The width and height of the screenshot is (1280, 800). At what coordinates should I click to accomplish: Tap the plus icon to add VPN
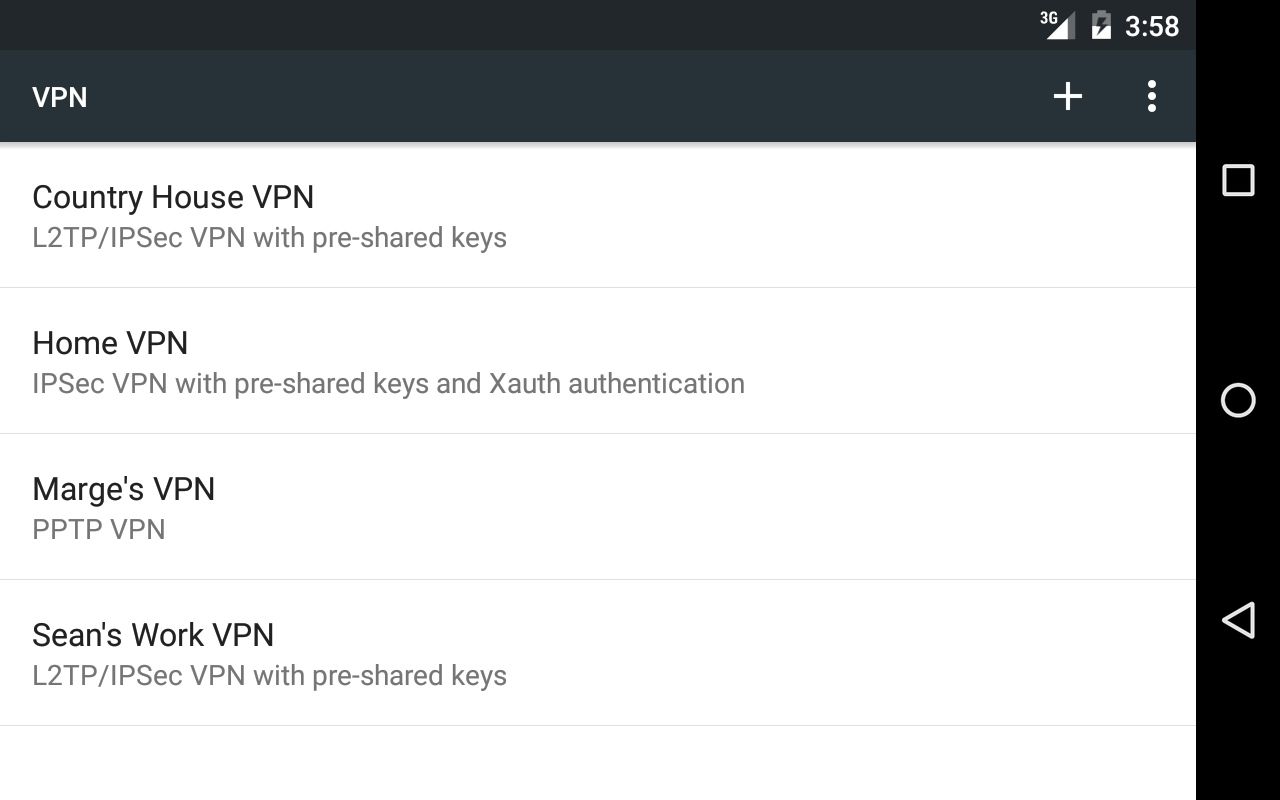click(1068, 96)
